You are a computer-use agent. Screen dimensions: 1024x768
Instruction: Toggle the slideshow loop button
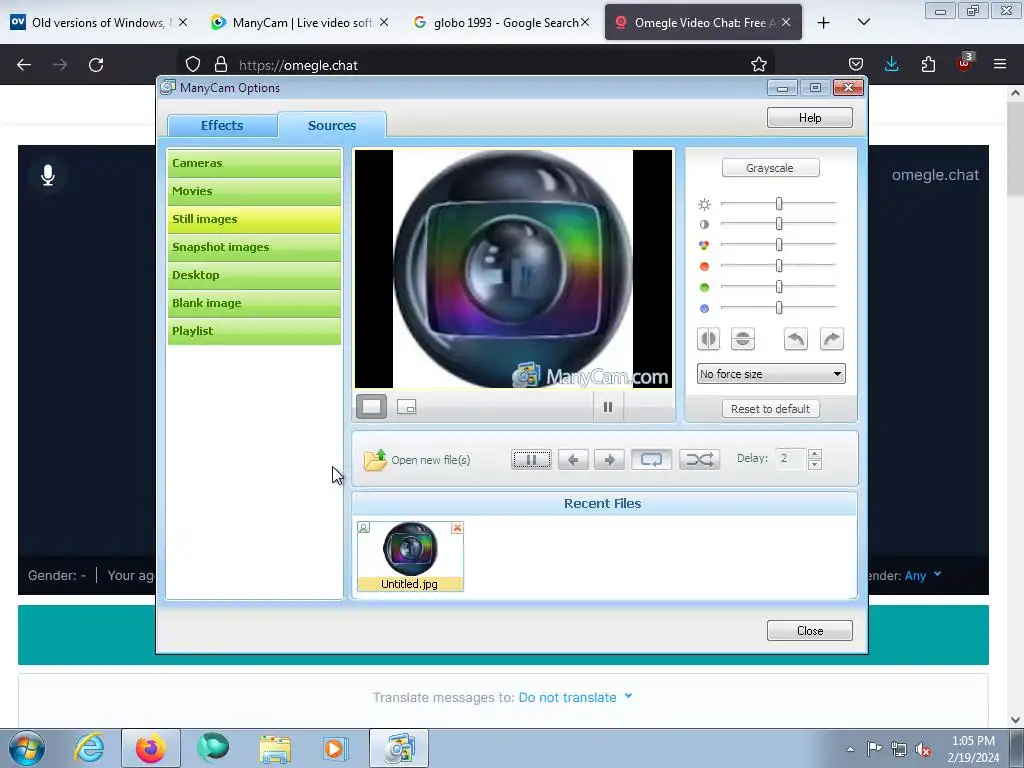pos(651,460)
